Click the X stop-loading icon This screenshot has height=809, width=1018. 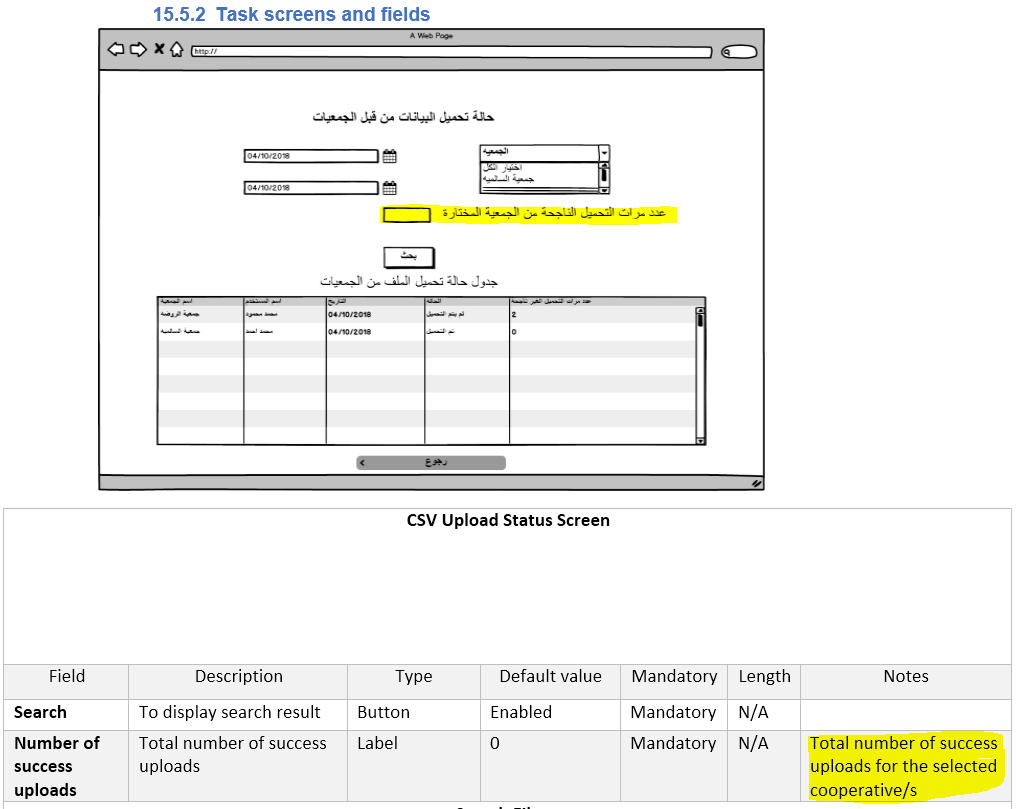[159, 49]
